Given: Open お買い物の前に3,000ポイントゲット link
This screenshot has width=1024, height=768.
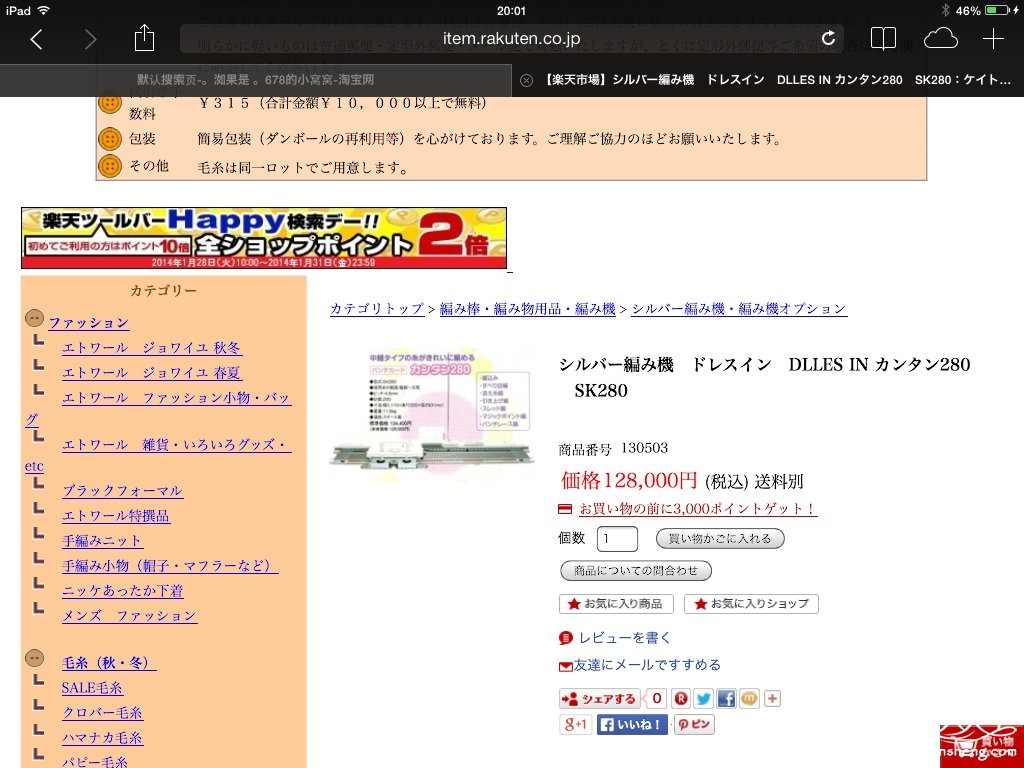Looking at the screenshot, I should 698,509.
